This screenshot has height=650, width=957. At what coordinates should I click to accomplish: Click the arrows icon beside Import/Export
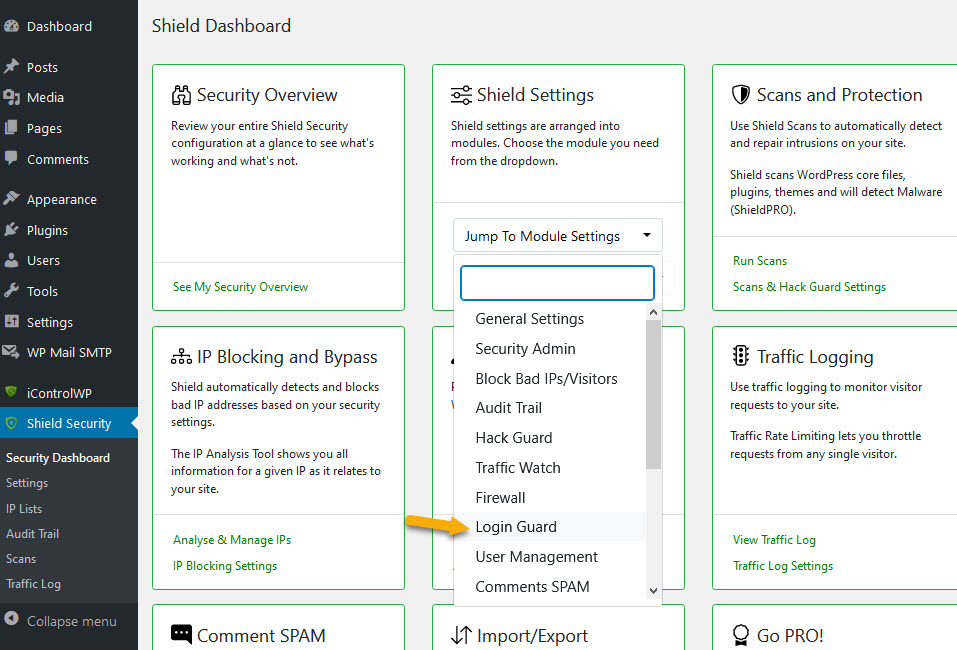pyautogui.click(x=461, y=635)
